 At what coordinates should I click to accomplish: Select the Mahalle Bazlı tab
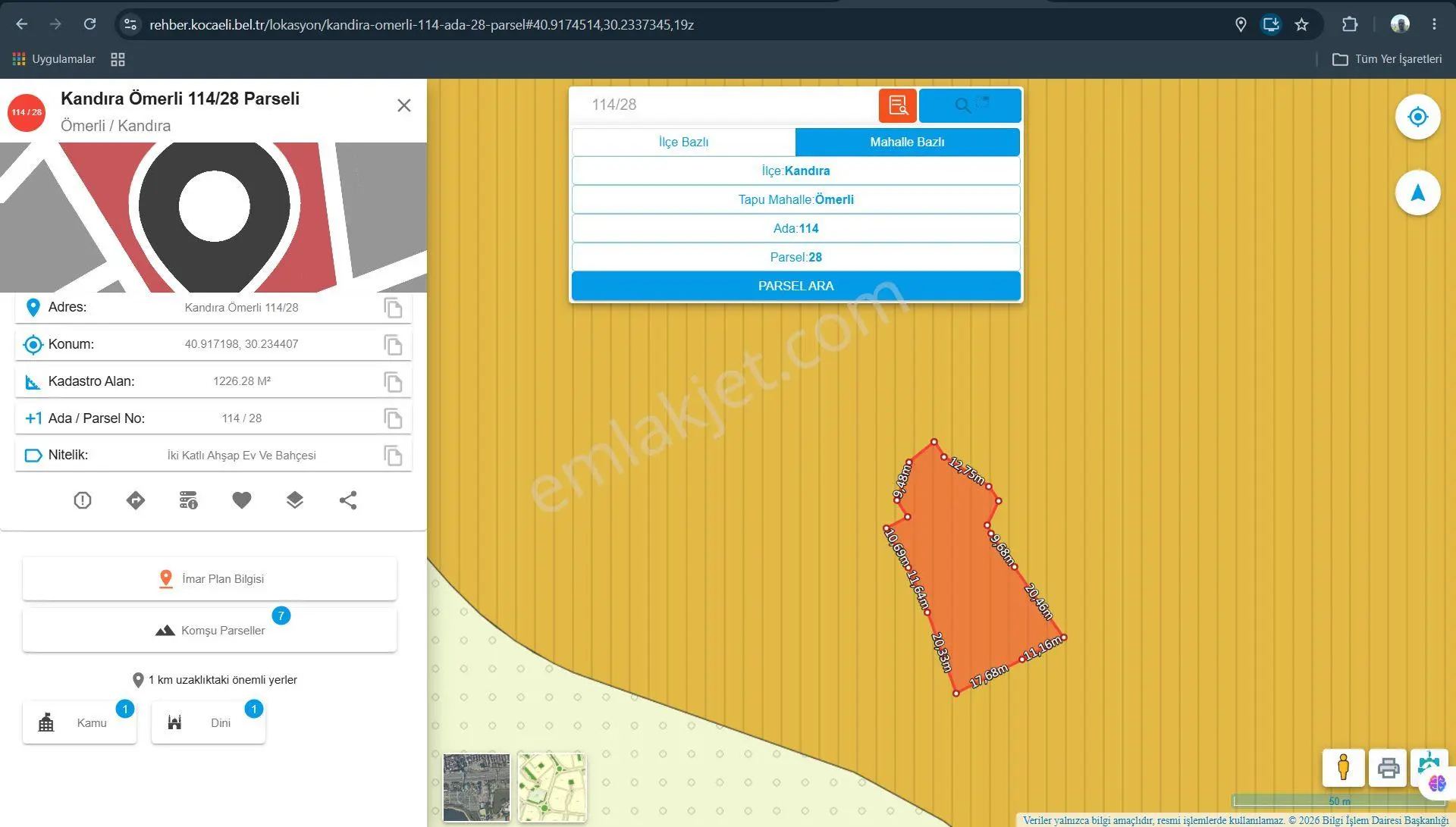click(x=907, y=142)
